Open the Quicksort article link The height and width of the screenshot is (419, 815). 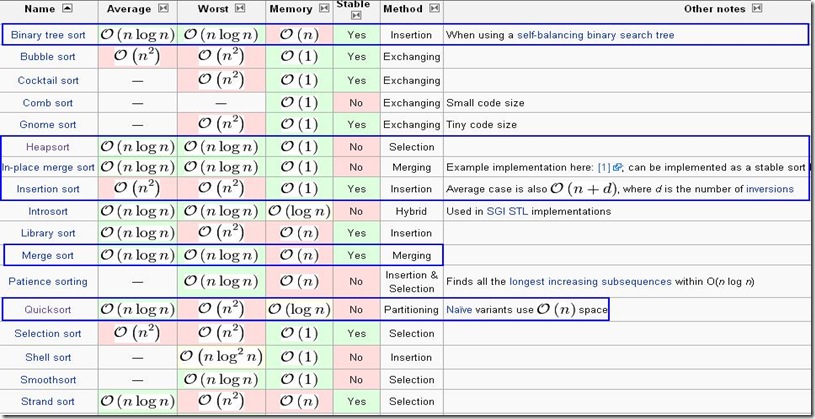coord(48,310)
